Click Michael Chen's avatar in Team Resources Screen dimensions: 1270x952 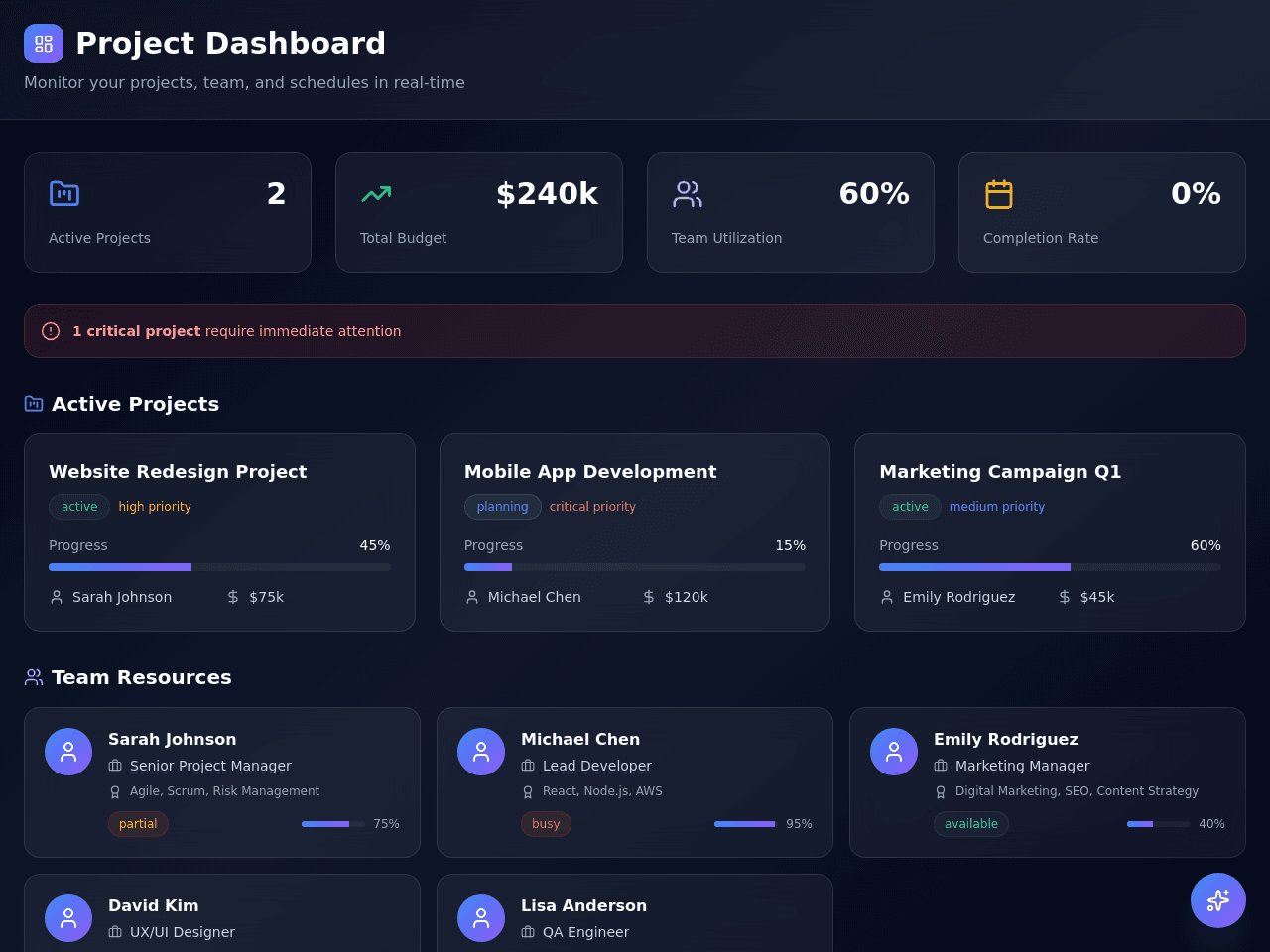tap(481, 752)
